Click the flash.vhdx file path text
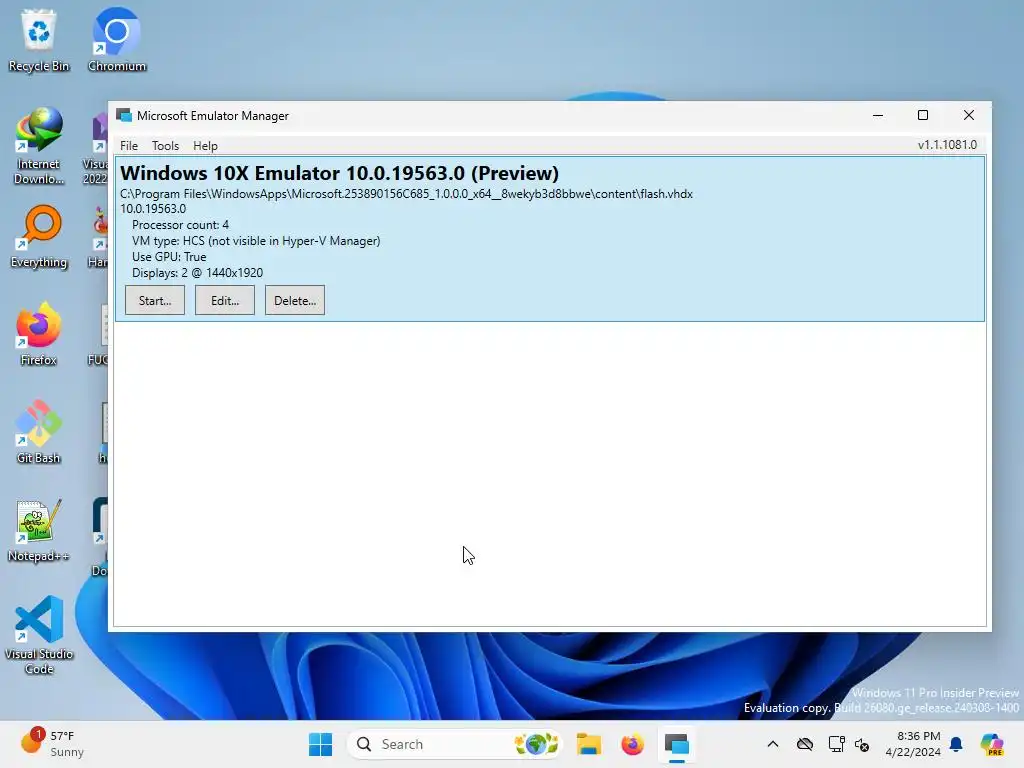This screenshot has height=768, width=1024. [x=406, y=194]
